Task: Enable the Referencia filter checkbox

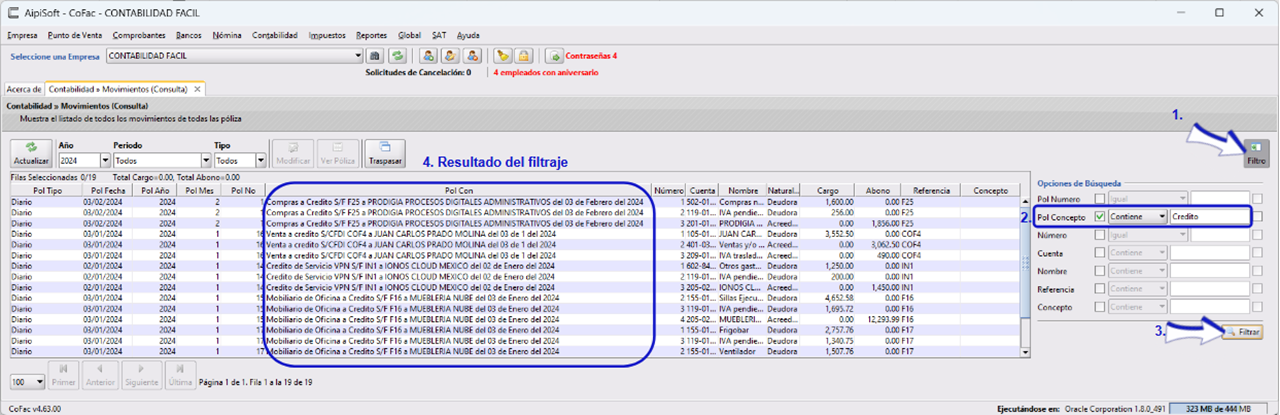Action: (x=1100, y=288)
